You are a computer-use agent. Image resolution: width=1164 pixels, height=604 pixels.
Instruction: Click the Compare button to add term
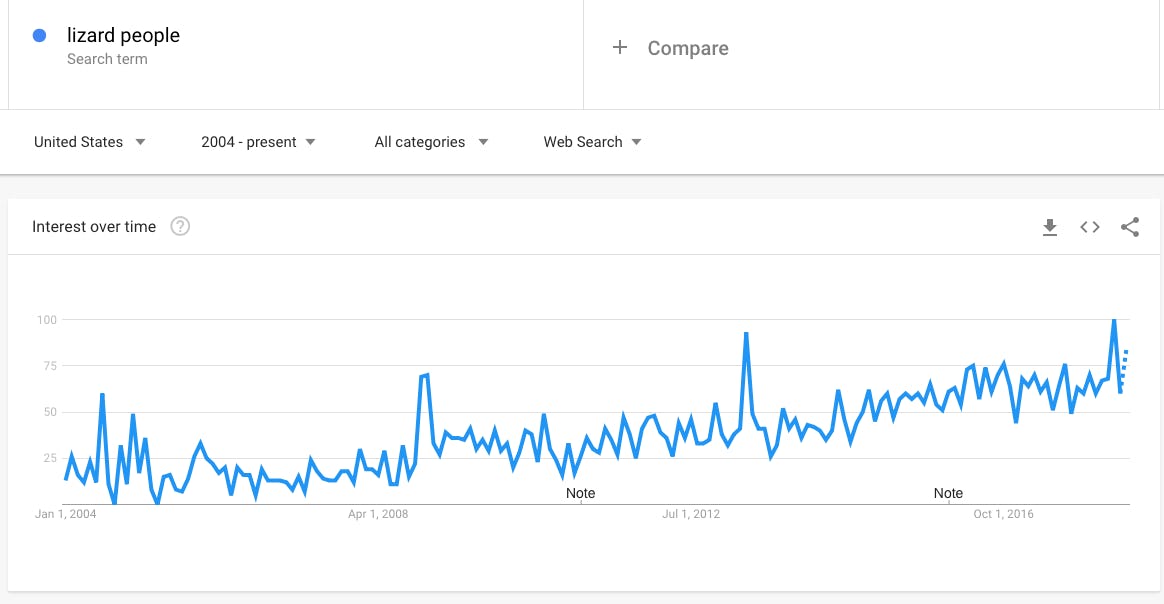(x=687, y=48)
